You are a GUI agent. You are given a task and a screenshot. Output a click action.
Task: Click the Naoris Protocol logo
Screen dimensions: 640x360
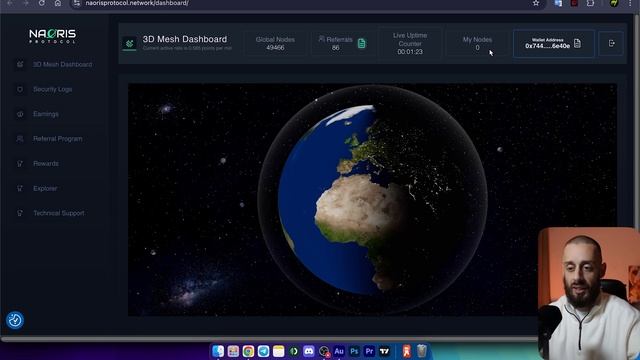pyautogui.click(x=52, y=36)
